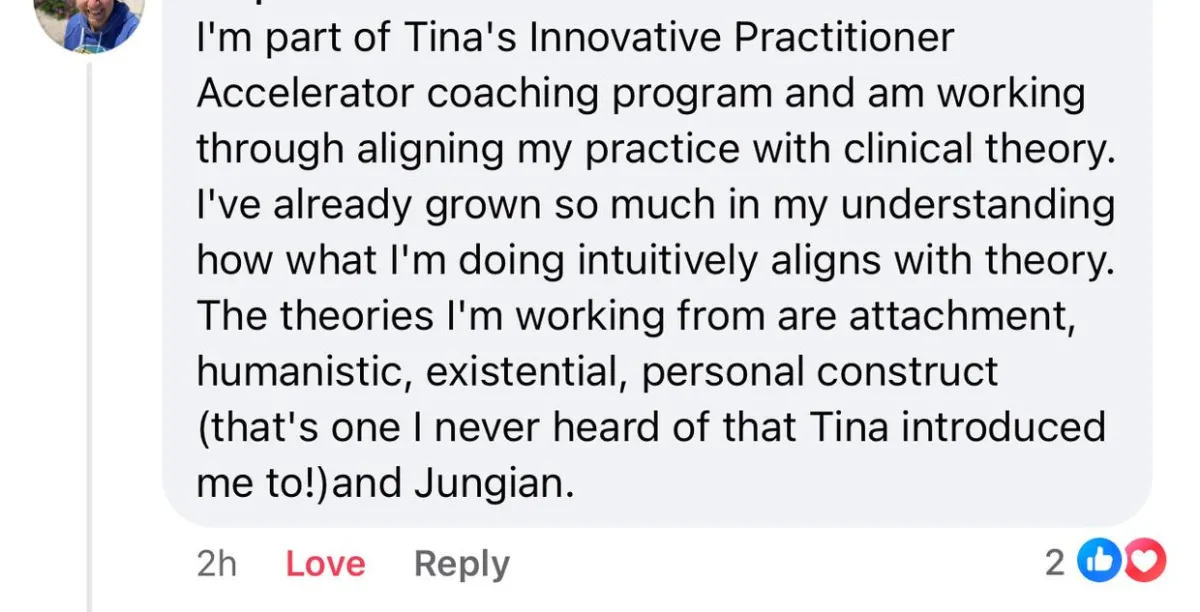Click 'personal construct' in the comment
1200x612 pixels.
[x=820, y=372]
